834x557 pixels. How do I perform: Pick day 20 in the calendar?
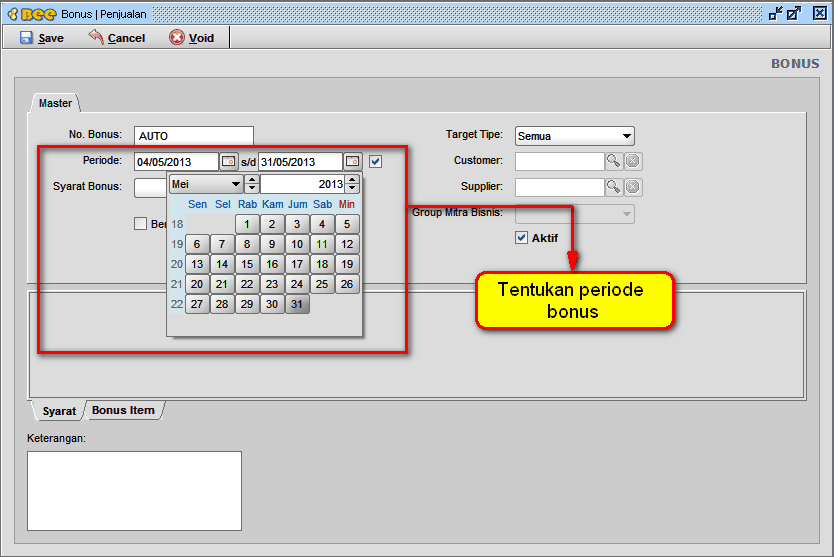tap(197, 284)
